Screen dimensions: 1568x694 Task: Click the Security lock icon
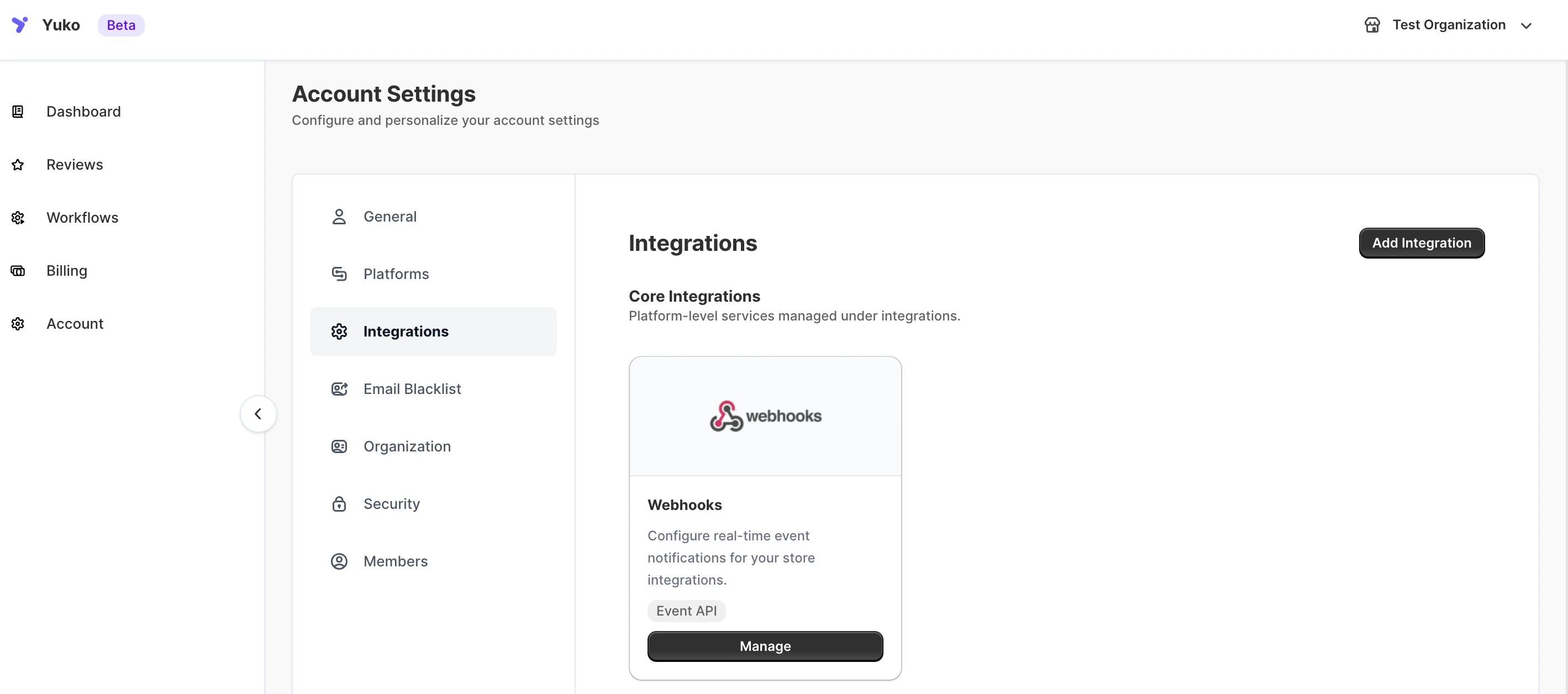coord(339,503)
